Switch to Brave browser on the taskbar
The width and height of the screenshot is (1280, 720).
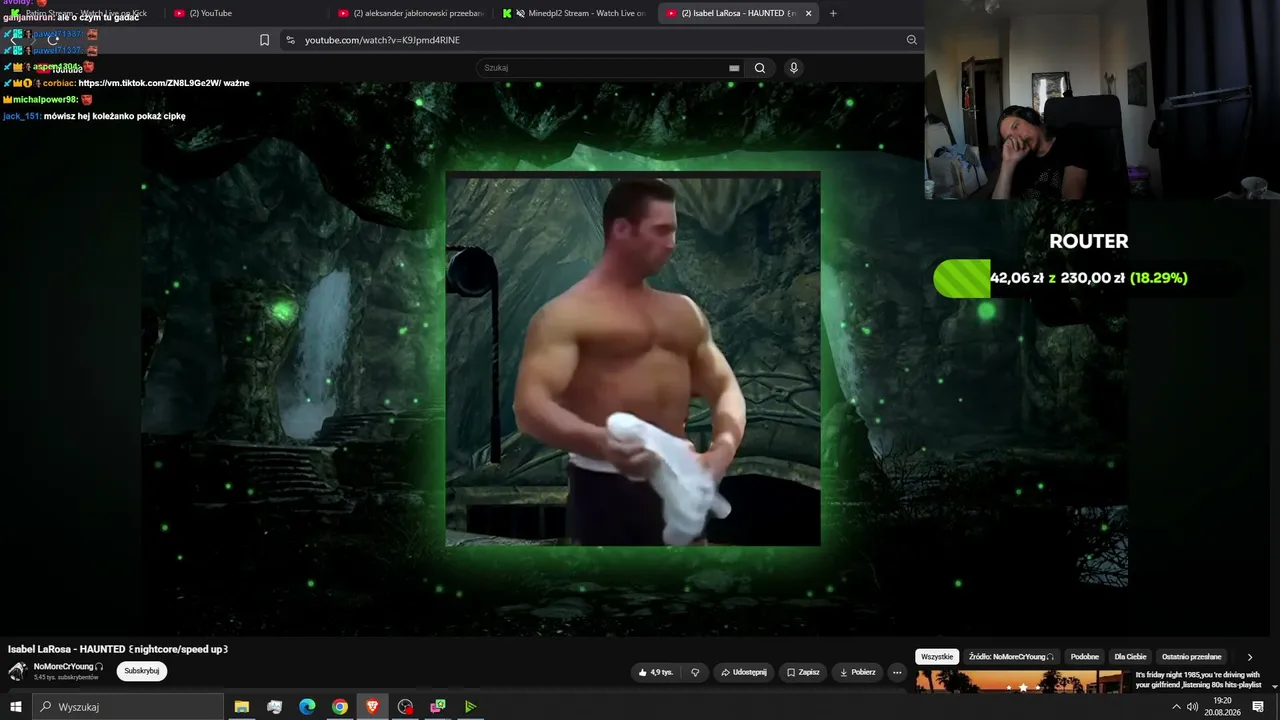click(x=373, y=707)
